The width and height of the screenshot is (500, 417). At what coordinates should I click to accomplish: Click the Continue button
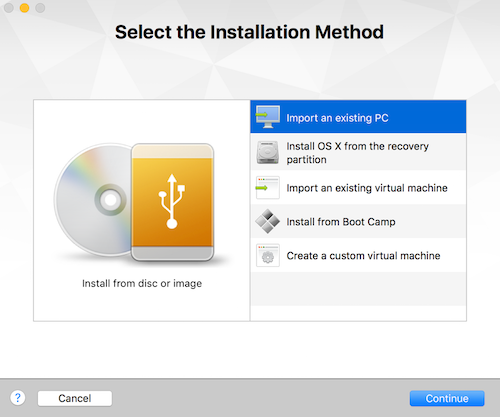pos(447,398)
